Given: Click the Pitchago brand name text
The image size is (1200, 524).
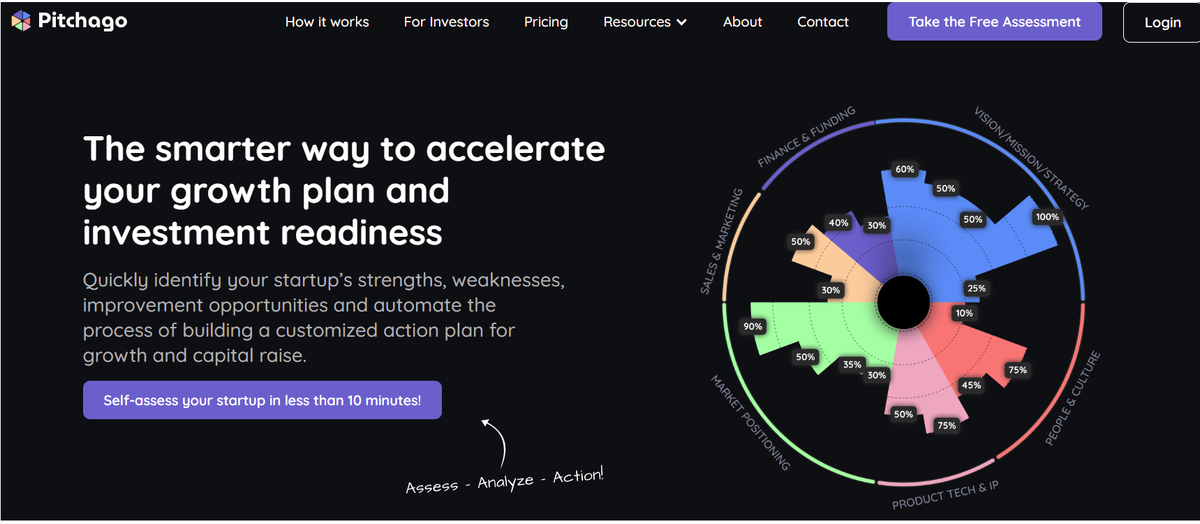Looking at the screenshot, I should point(83,21).
